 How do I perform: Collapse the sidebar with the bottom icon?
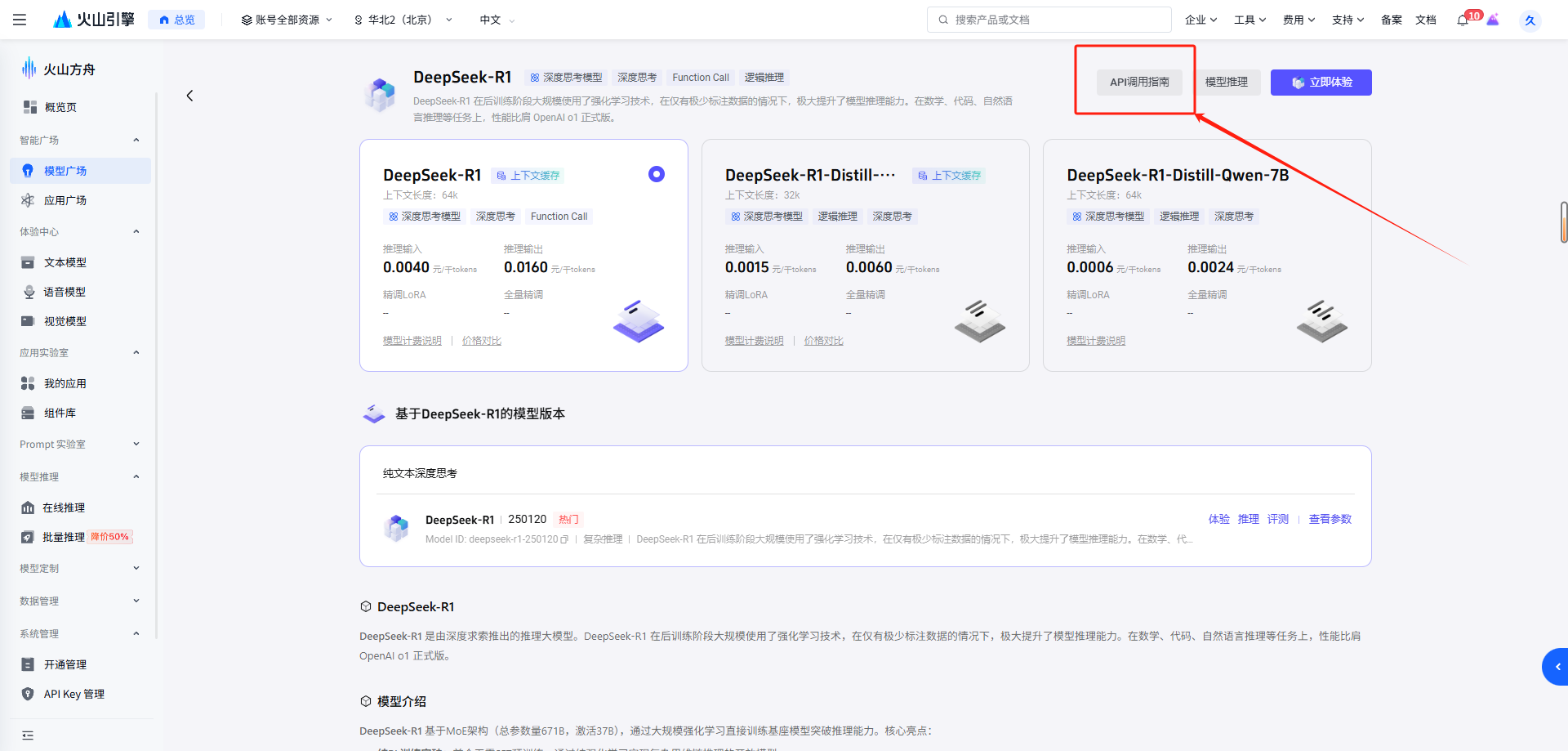pyautogui.click(x=28, y=735)
